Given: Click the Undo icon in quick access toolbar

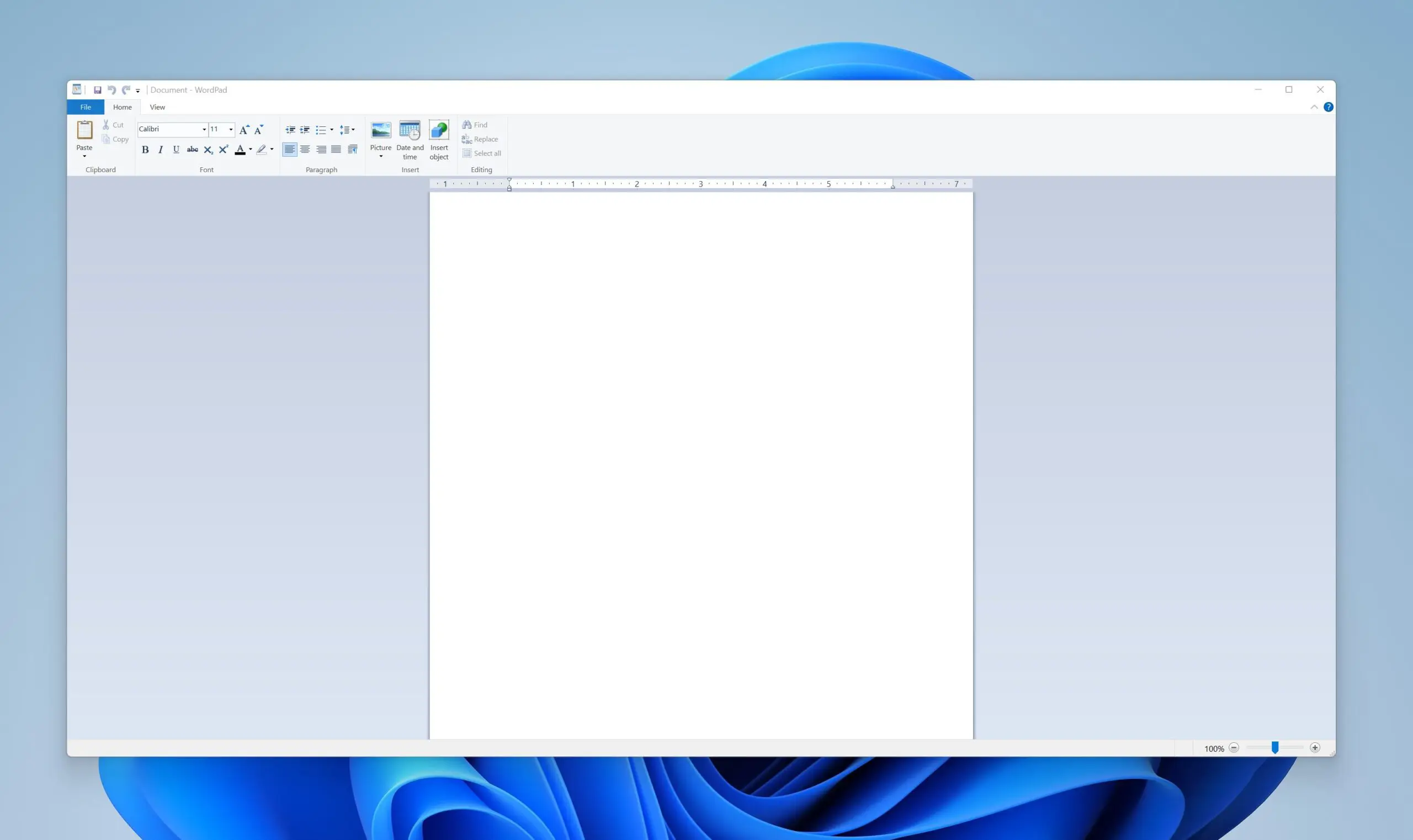Looking at the screenshot, I should (111, 89).
